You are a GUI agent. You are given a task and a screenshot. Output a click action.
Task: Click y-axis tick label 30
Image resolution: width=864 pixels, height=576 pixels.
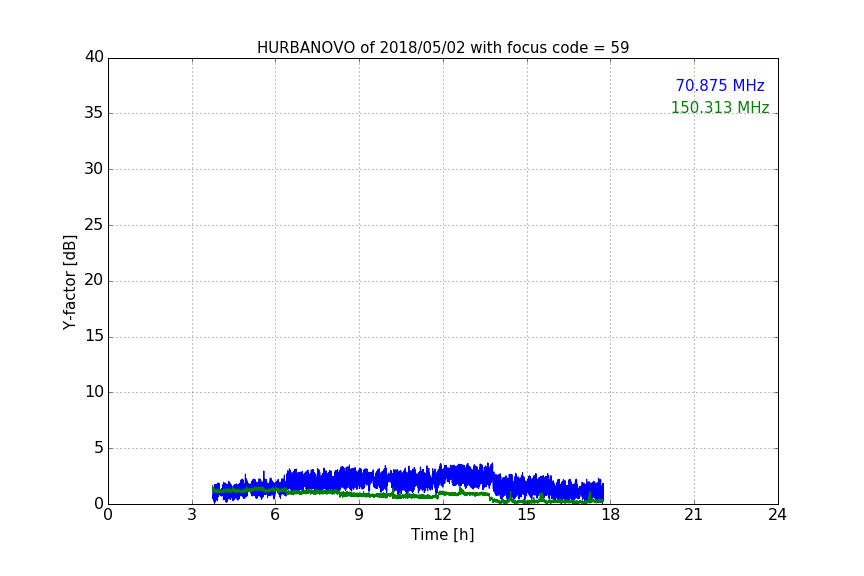(94, 169)
